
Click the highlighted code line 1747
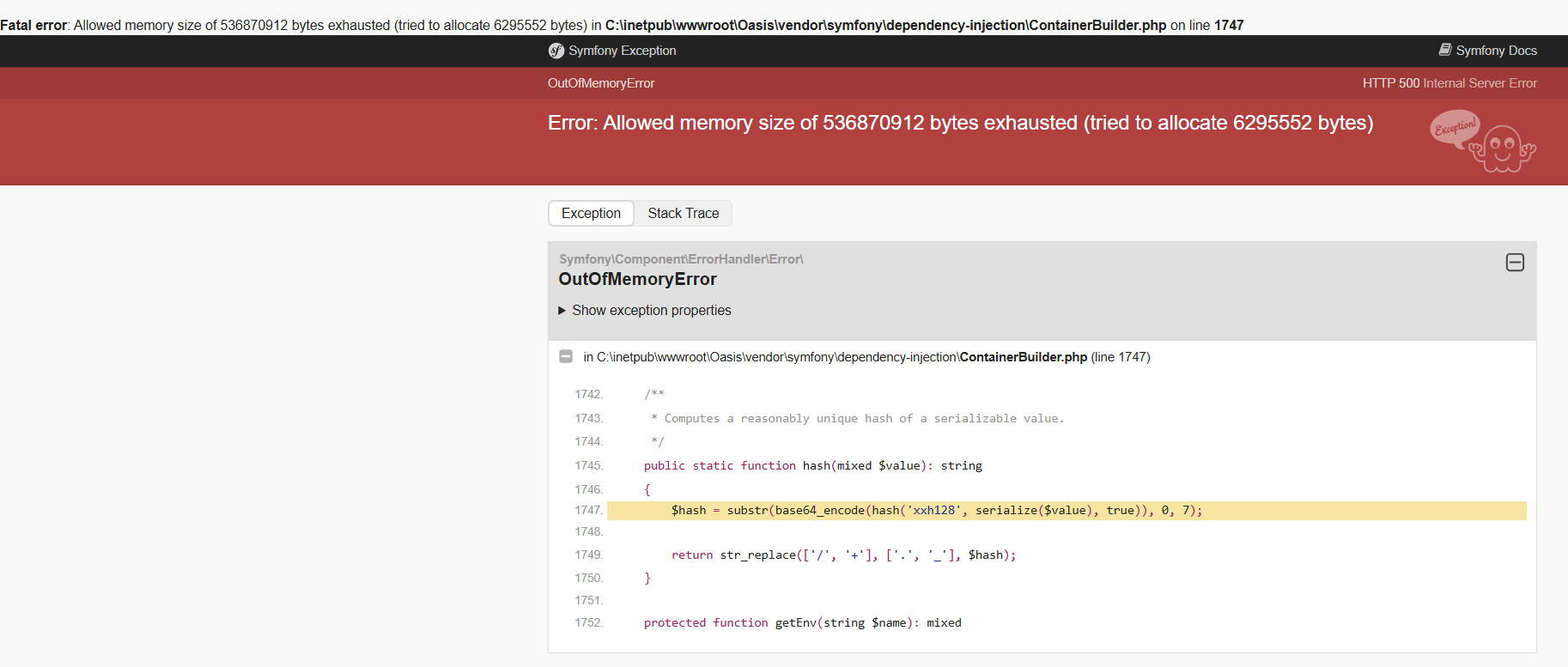936,511
